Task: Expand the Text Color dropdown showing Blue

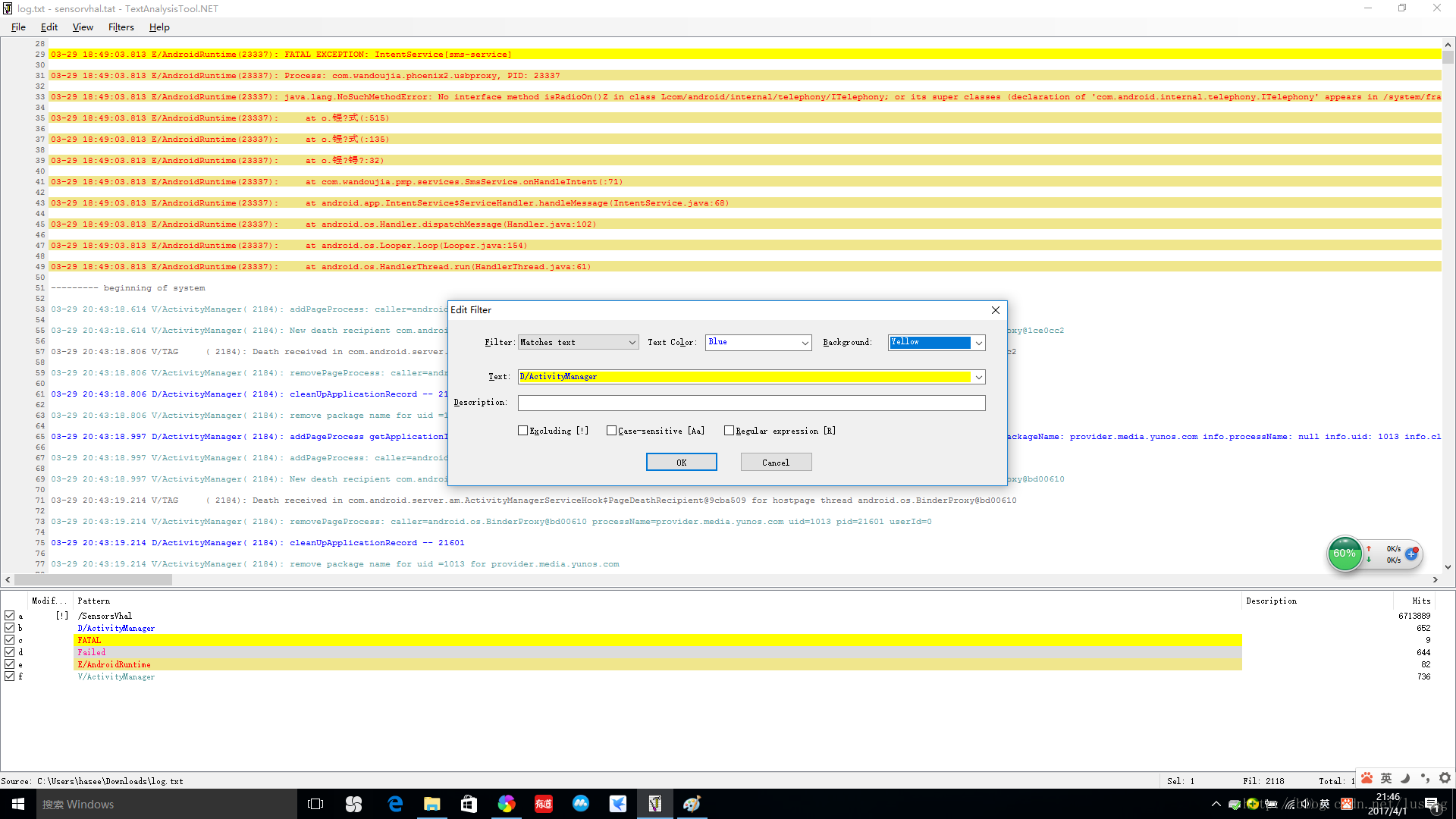Action: [x=805, y=343]
